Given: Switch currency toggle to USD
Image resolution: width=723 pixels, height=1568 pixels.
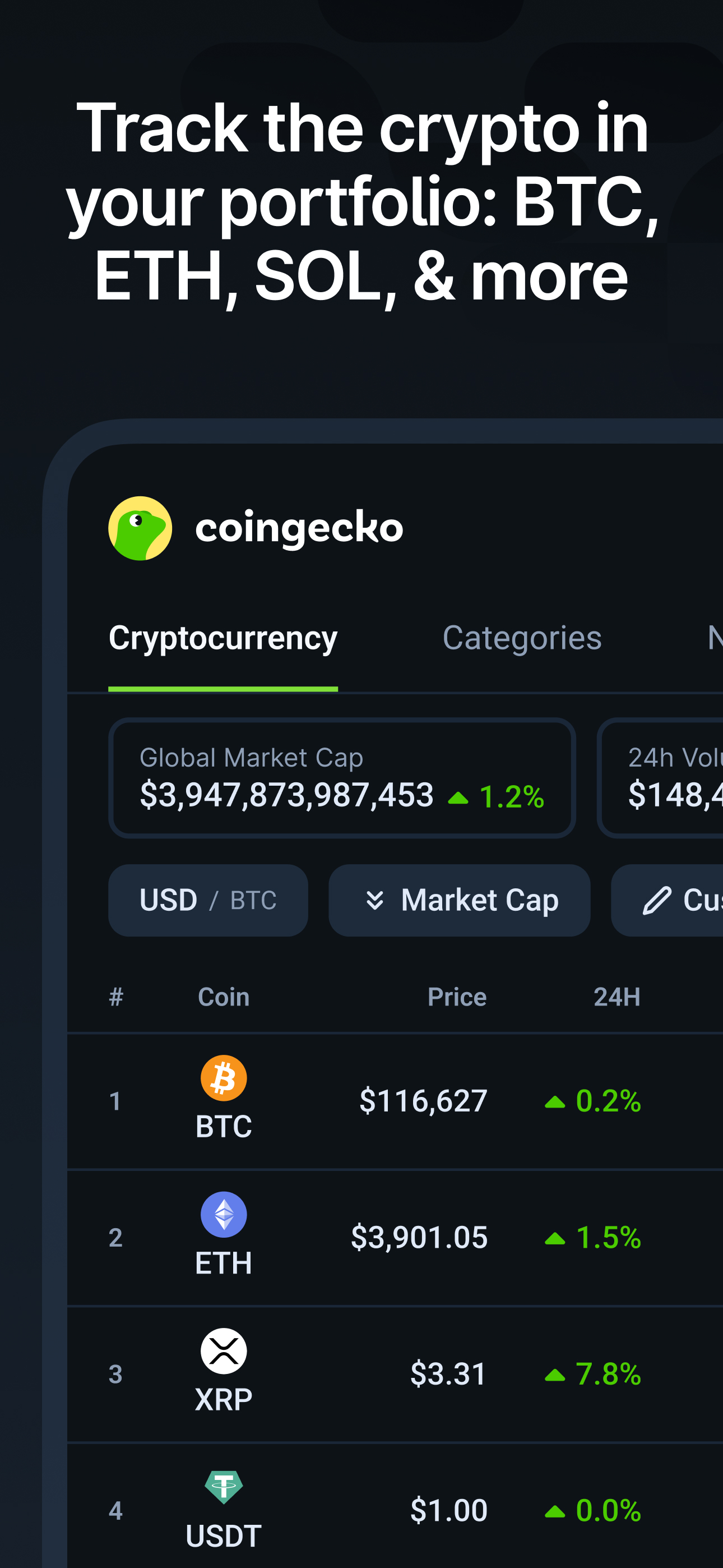Looking at the screenshot, I should coord(169,900).
